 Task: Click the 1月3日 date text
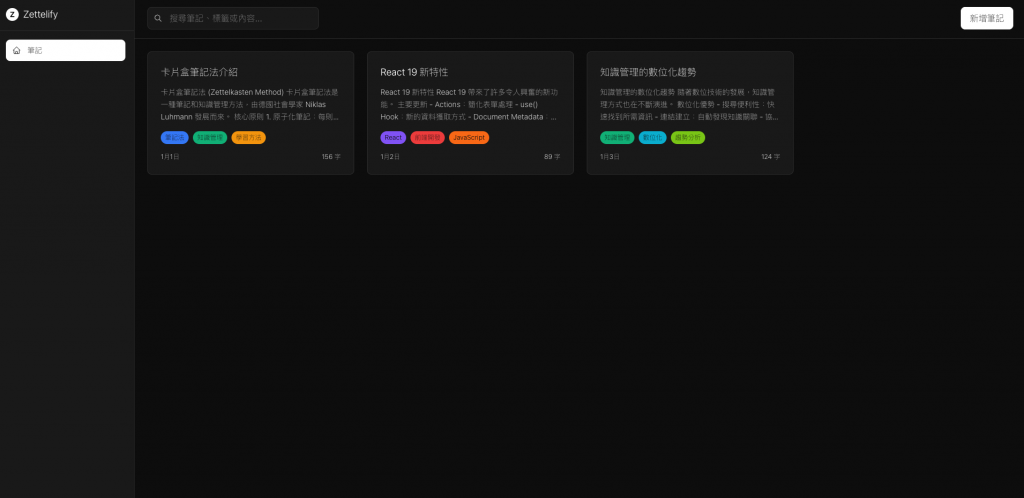click(x=610, y=157)
